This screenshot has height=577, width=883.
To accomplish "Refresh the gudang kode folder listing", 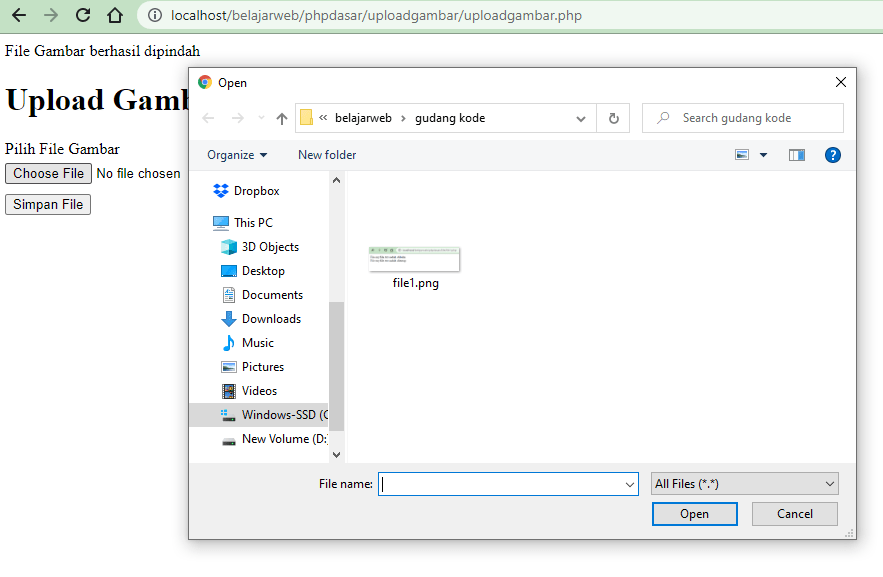I will (x=613, y=118).
